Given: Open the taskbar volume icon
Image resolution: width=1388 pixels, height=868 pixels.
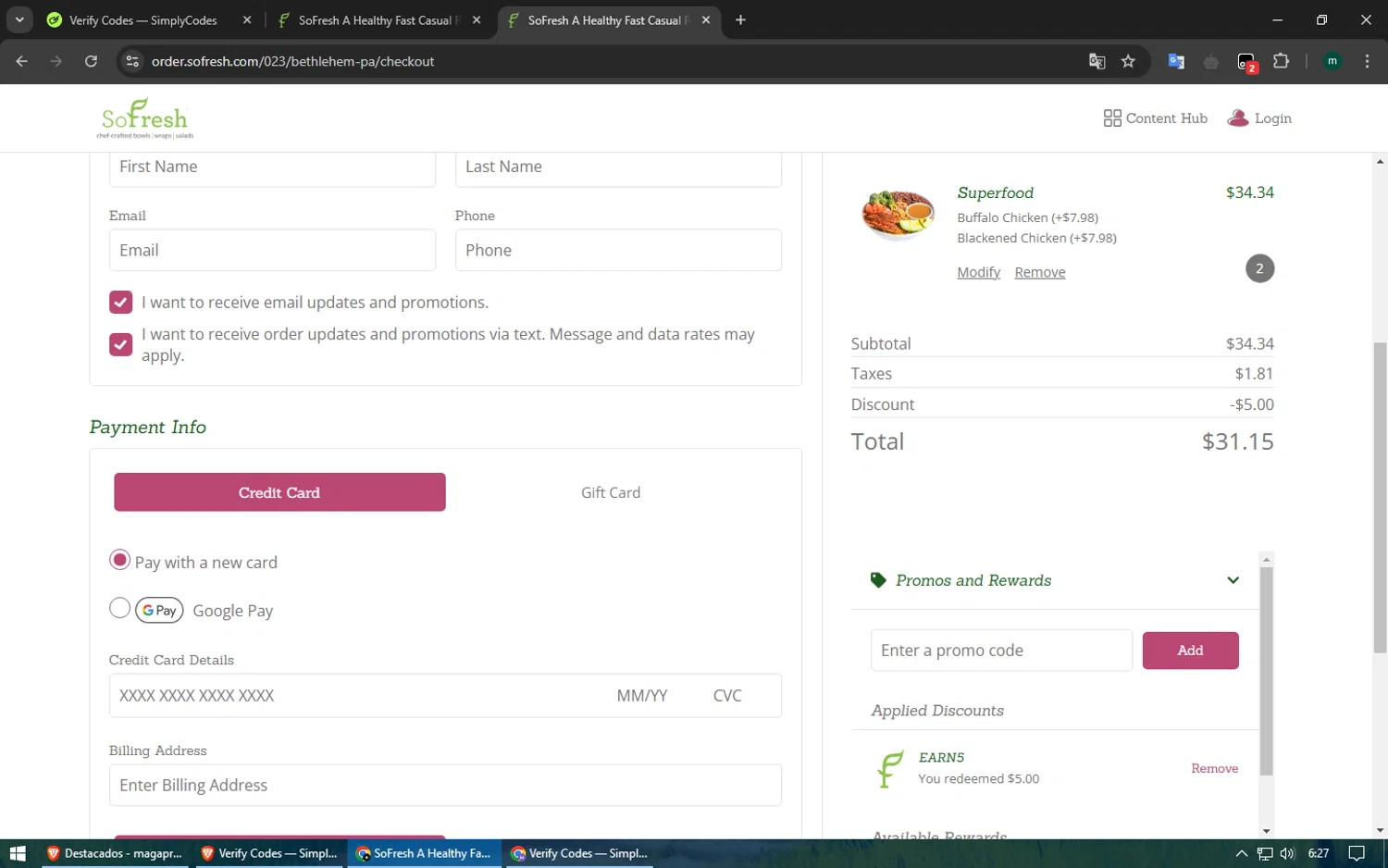Looking at the screenshot, I should point(1287,853).
